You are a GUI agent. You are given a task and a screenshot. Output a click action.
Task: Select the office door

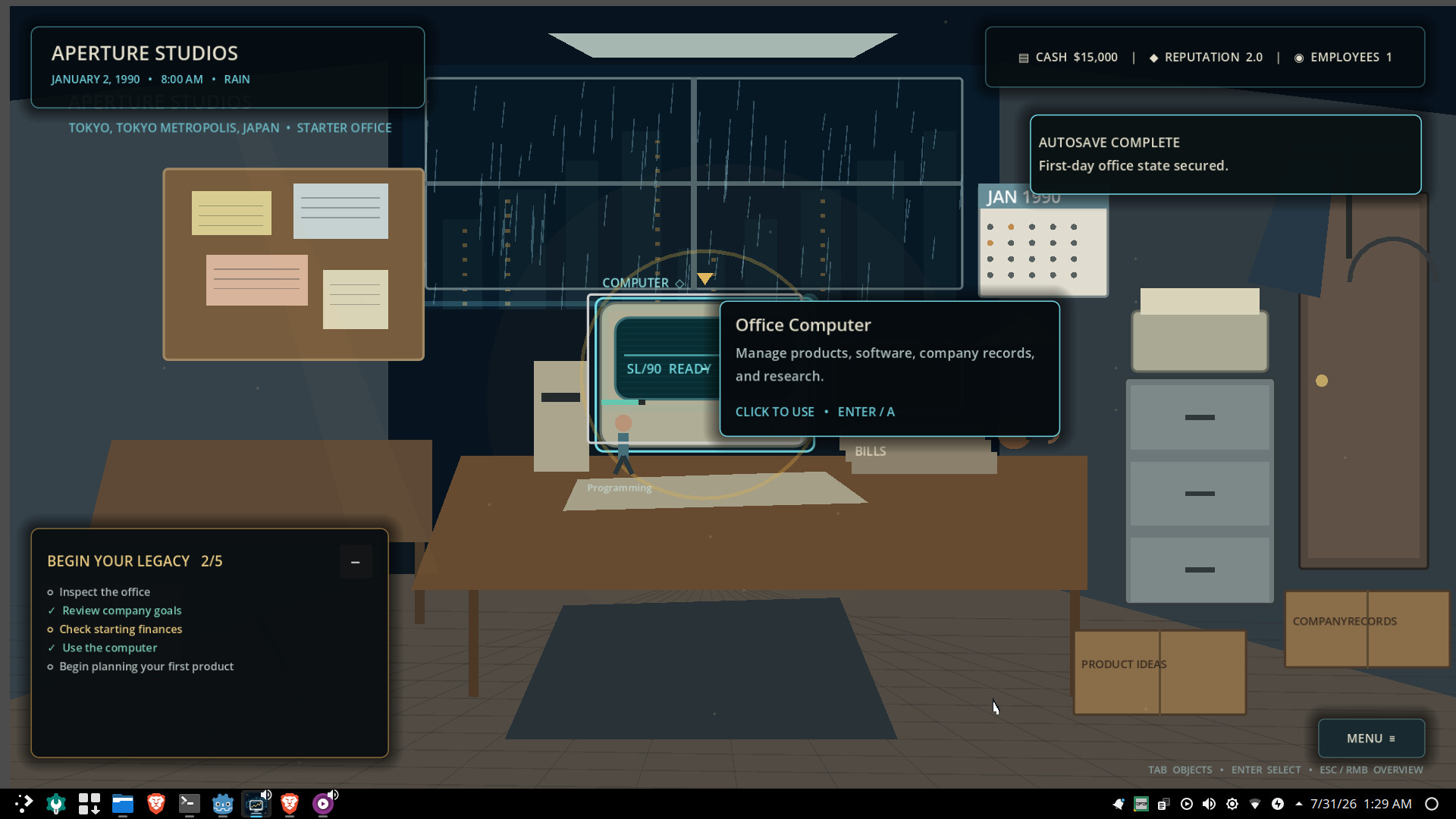tap(1363, 381)
